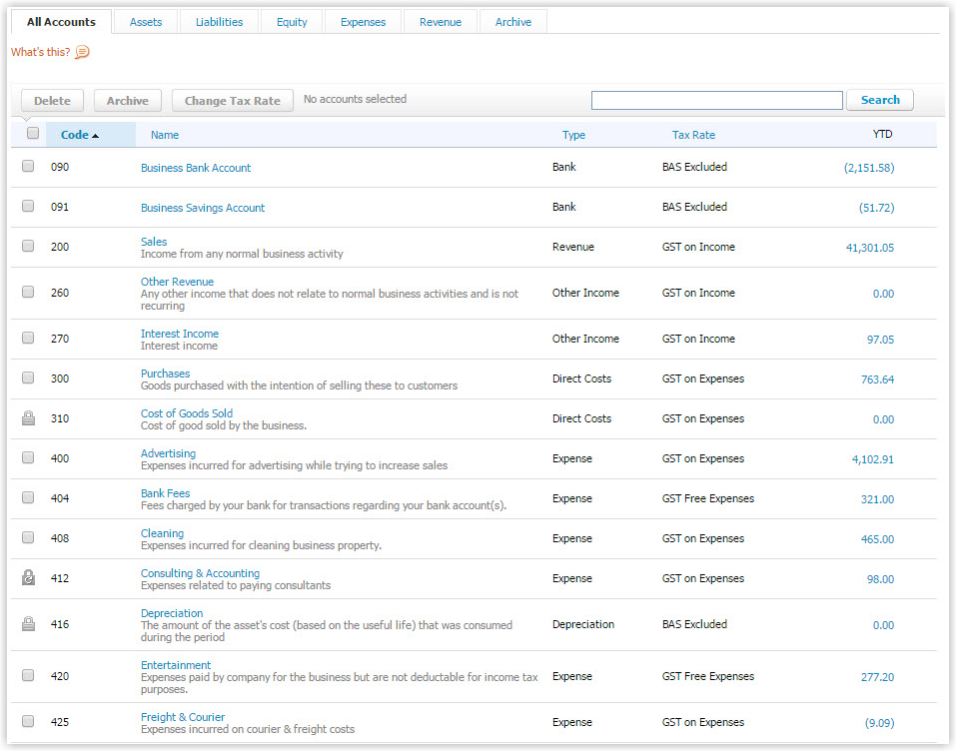Click YTD amount 321.00 for Bank Fees

pyautogui.click(x=878, y=499)
